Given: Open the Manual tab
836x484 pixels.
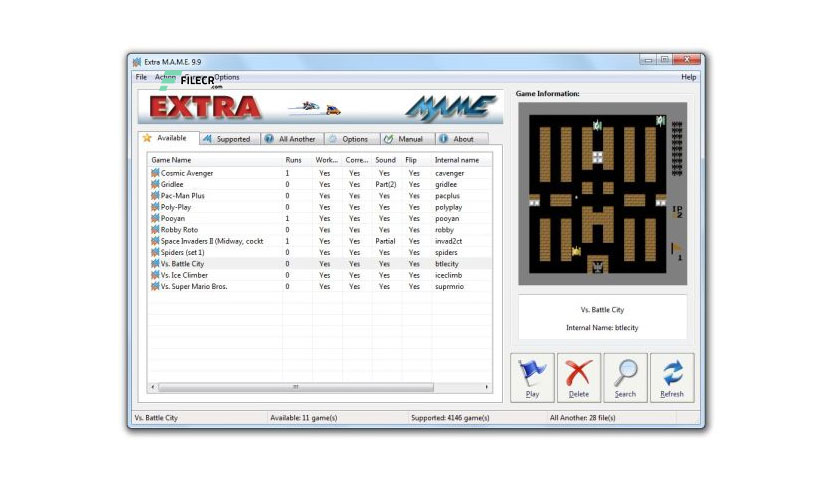Looking at the screenshot, I should (x=408, y=139).
